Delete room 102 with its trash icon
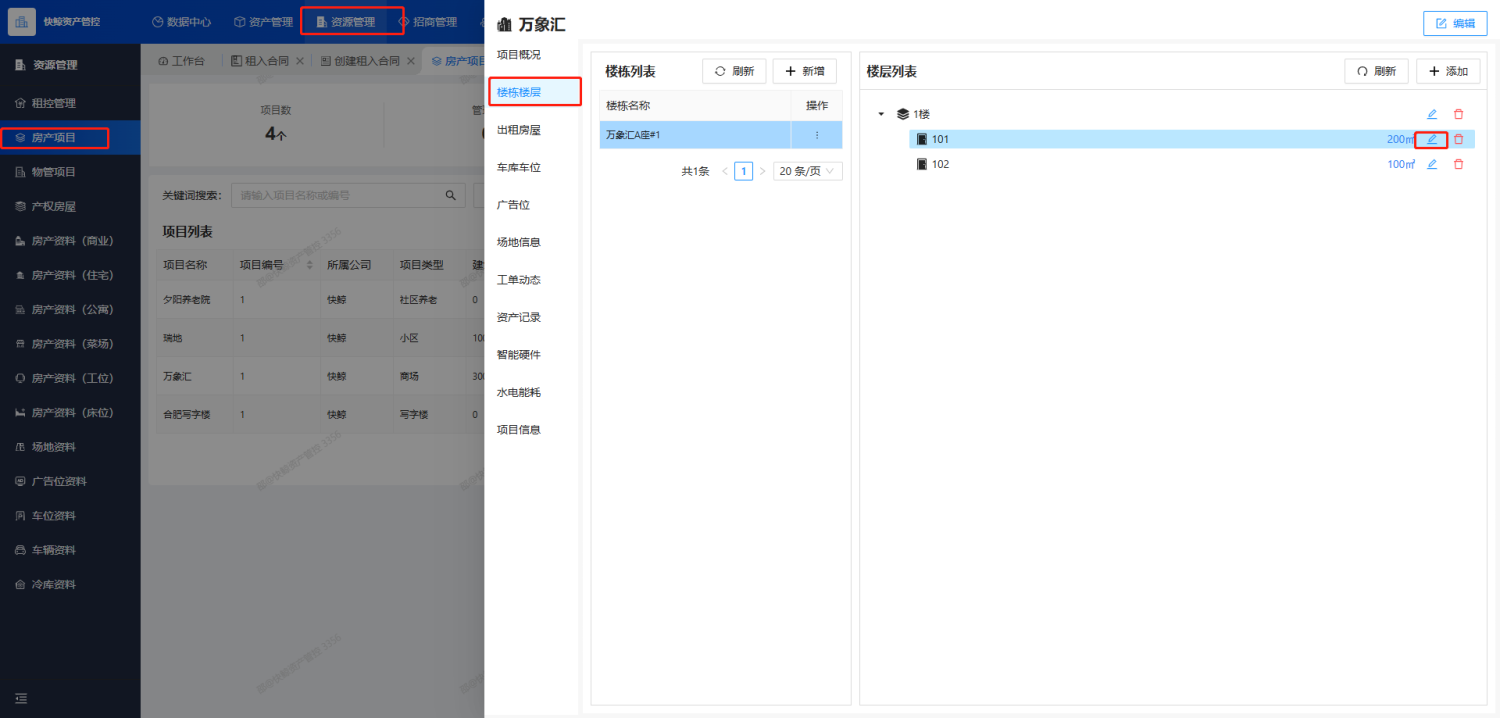Image resolution: width=1500 pixels, height=718 pixels. coord(1458,164)
